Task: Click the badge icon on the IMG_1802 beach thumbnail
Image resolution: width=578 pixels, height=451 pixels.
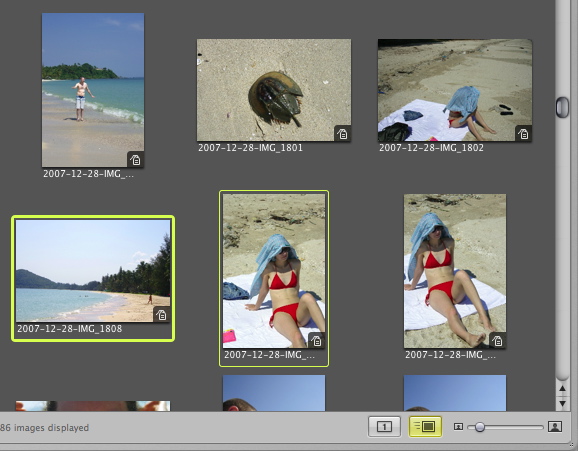Action: (523, 134)
